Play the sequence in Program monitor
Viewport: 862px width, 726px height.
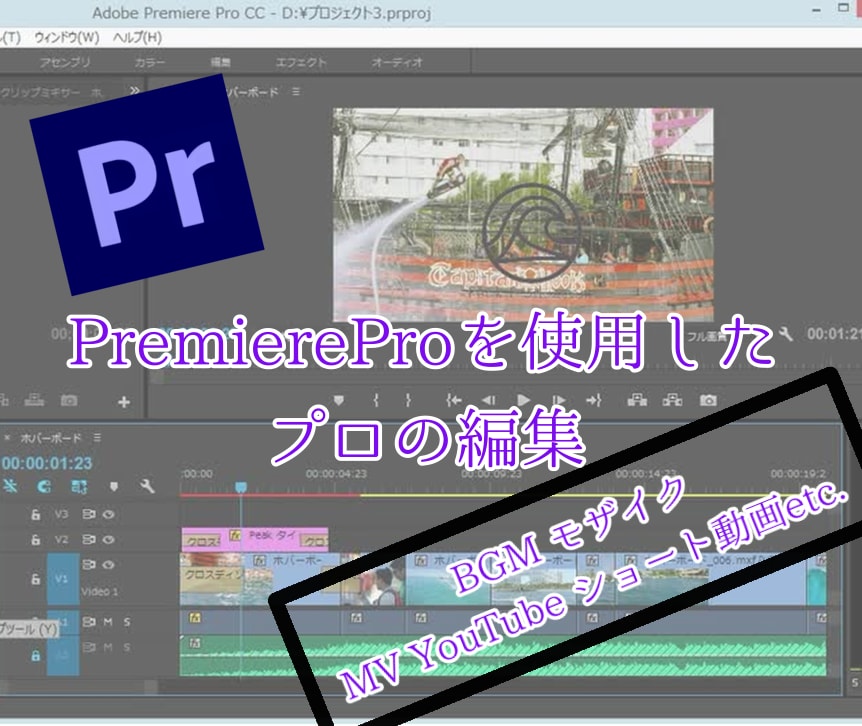point(523,400)
